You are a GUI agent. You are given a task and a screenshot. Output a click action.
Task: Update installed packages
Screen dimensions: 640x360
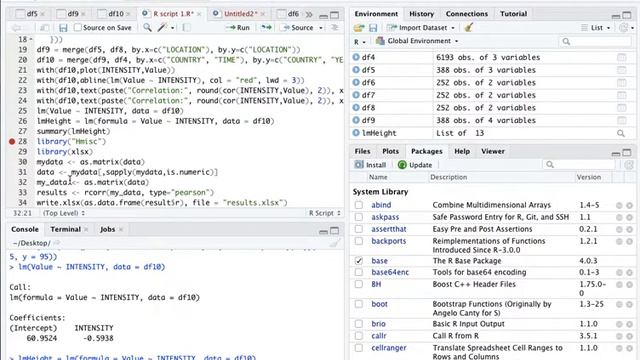point(415,165)
